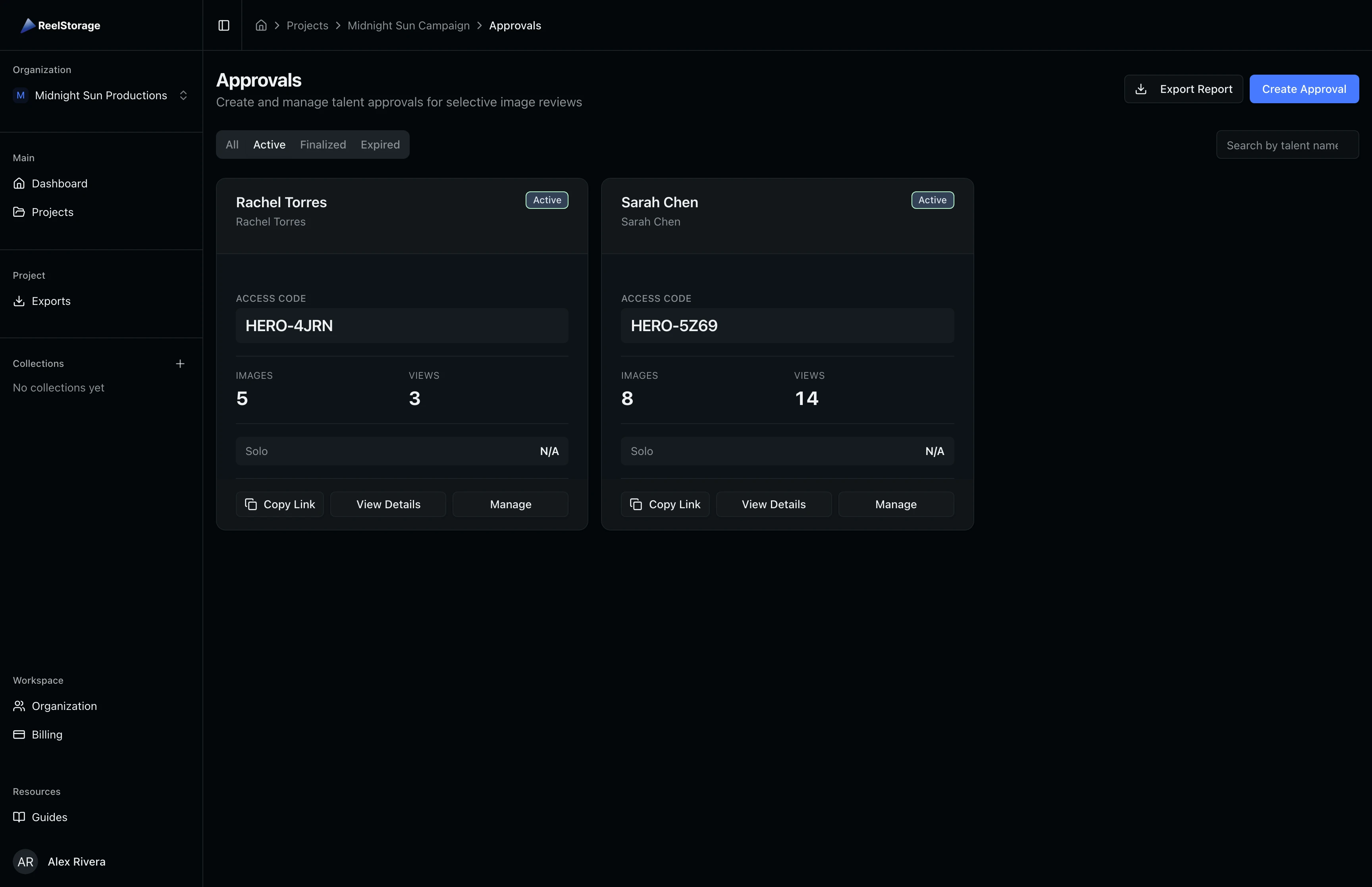Go to Dashboard in sidebar
The image size is (1372, 887).
click(59, 183)
